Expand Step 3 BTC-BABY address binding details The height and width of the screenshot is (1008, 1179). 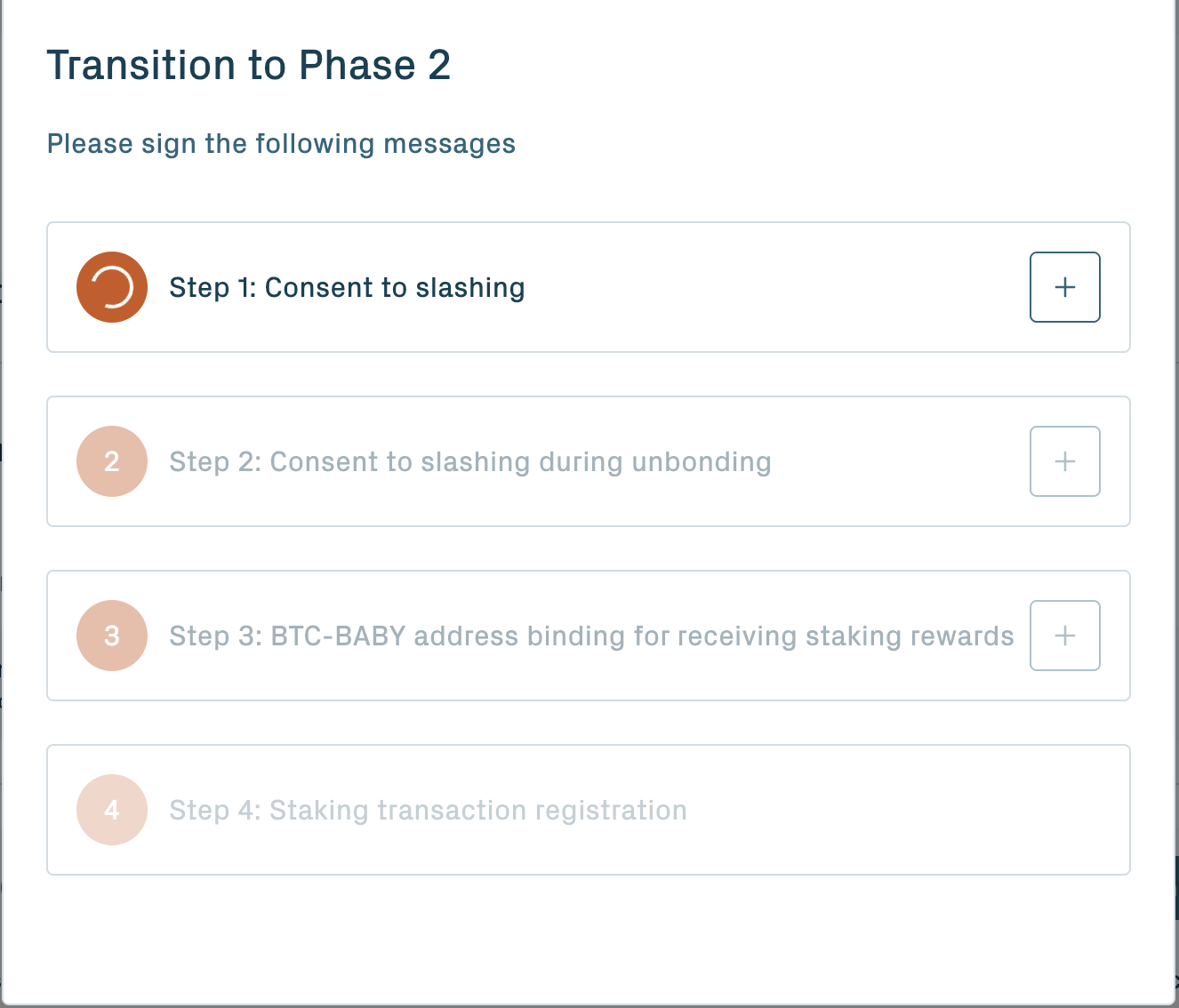pos(1064,636)
